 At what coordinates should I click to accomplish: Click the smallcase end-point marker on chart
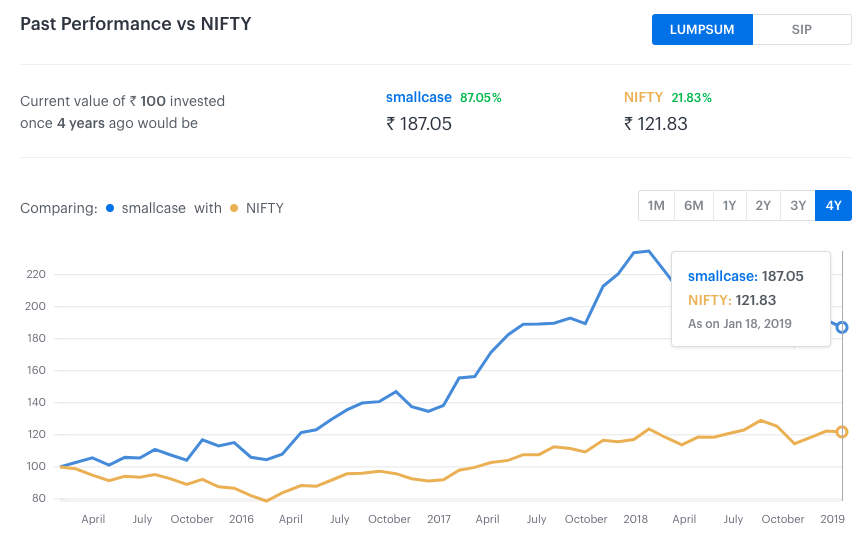(842, 328)
